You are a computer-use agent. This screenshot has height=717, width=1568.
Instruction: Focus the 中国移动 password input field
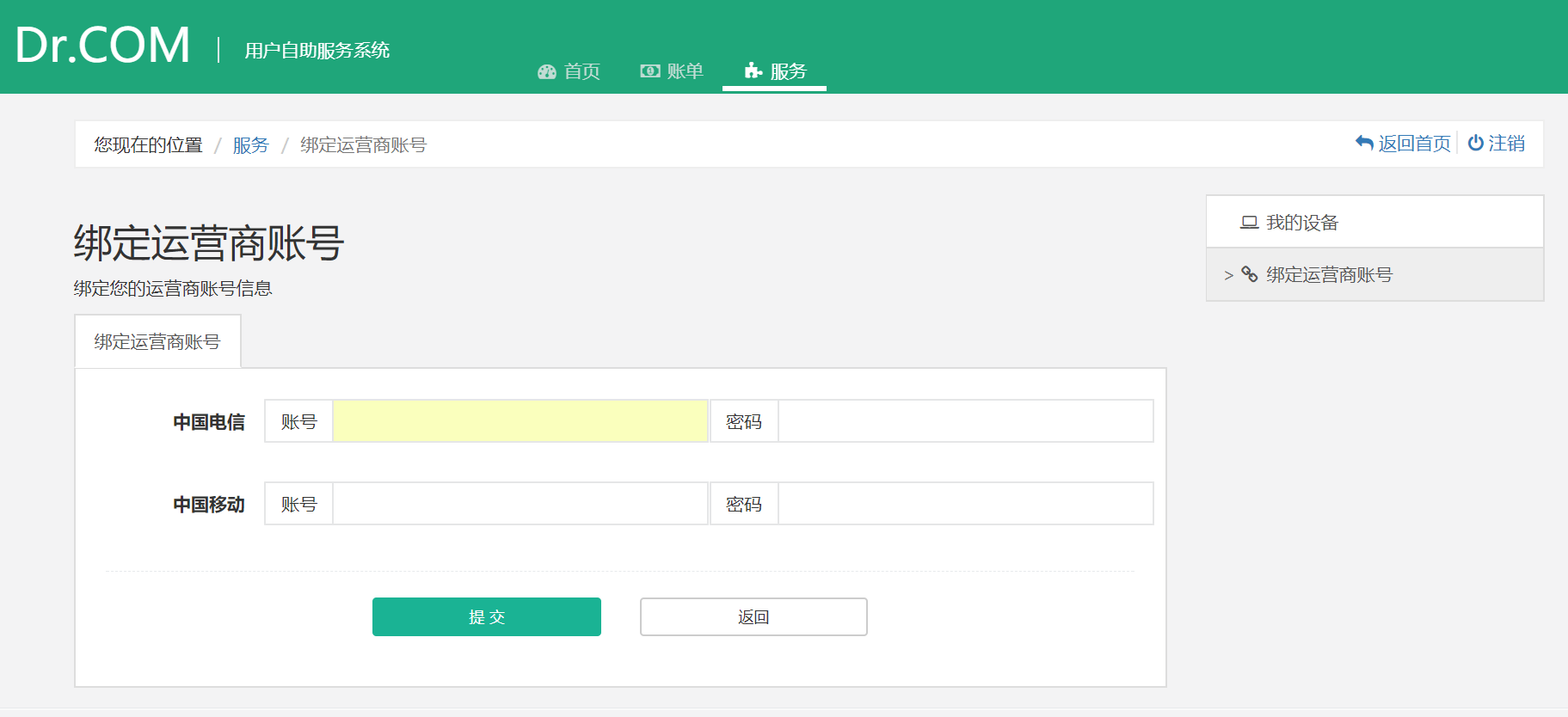point(965,504)
